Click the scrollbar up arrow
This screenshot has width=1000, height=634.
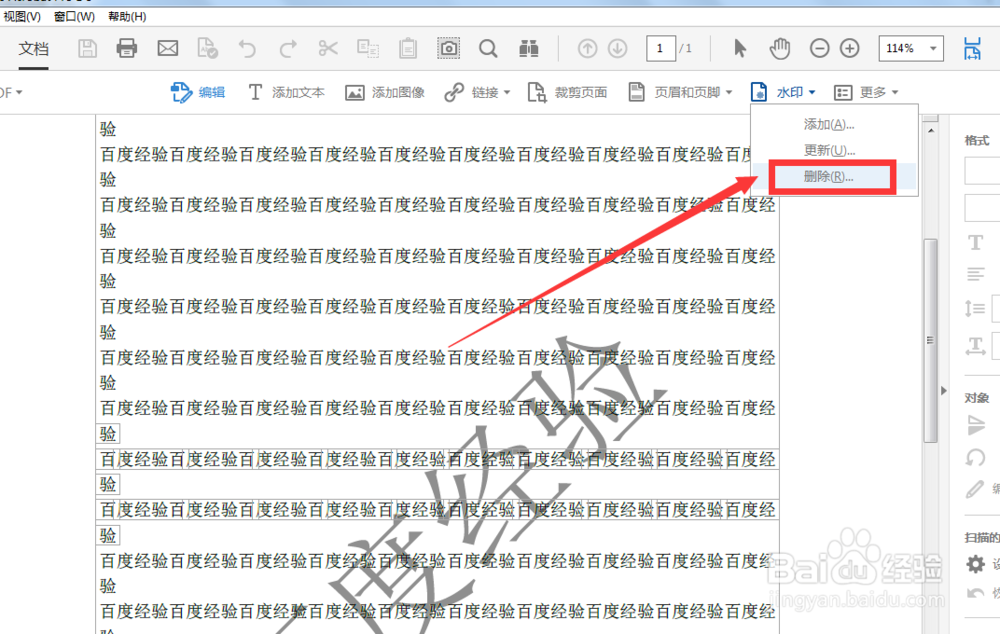(931, 130)
